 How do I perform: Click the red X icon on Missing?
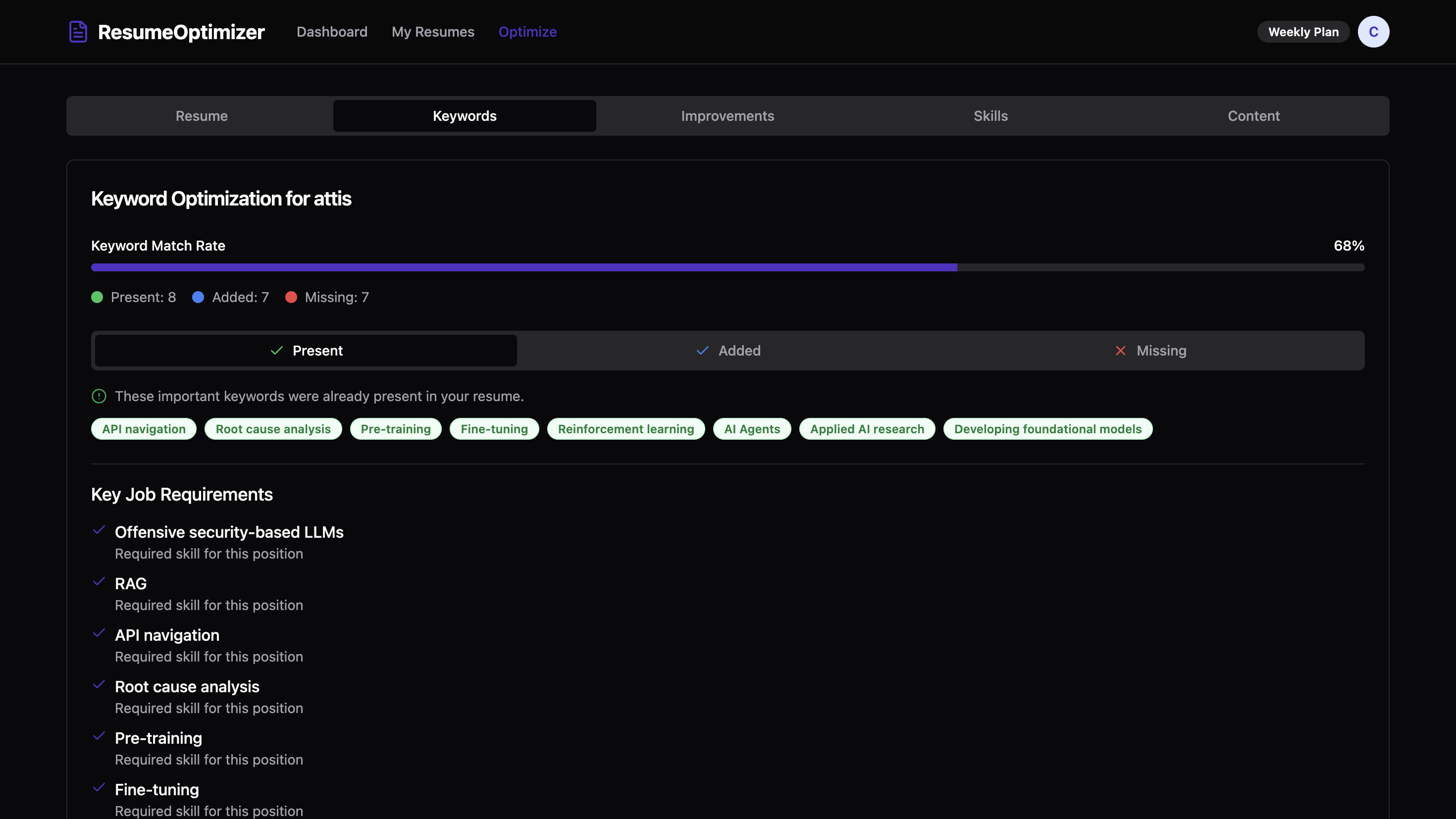[1120, 351]
